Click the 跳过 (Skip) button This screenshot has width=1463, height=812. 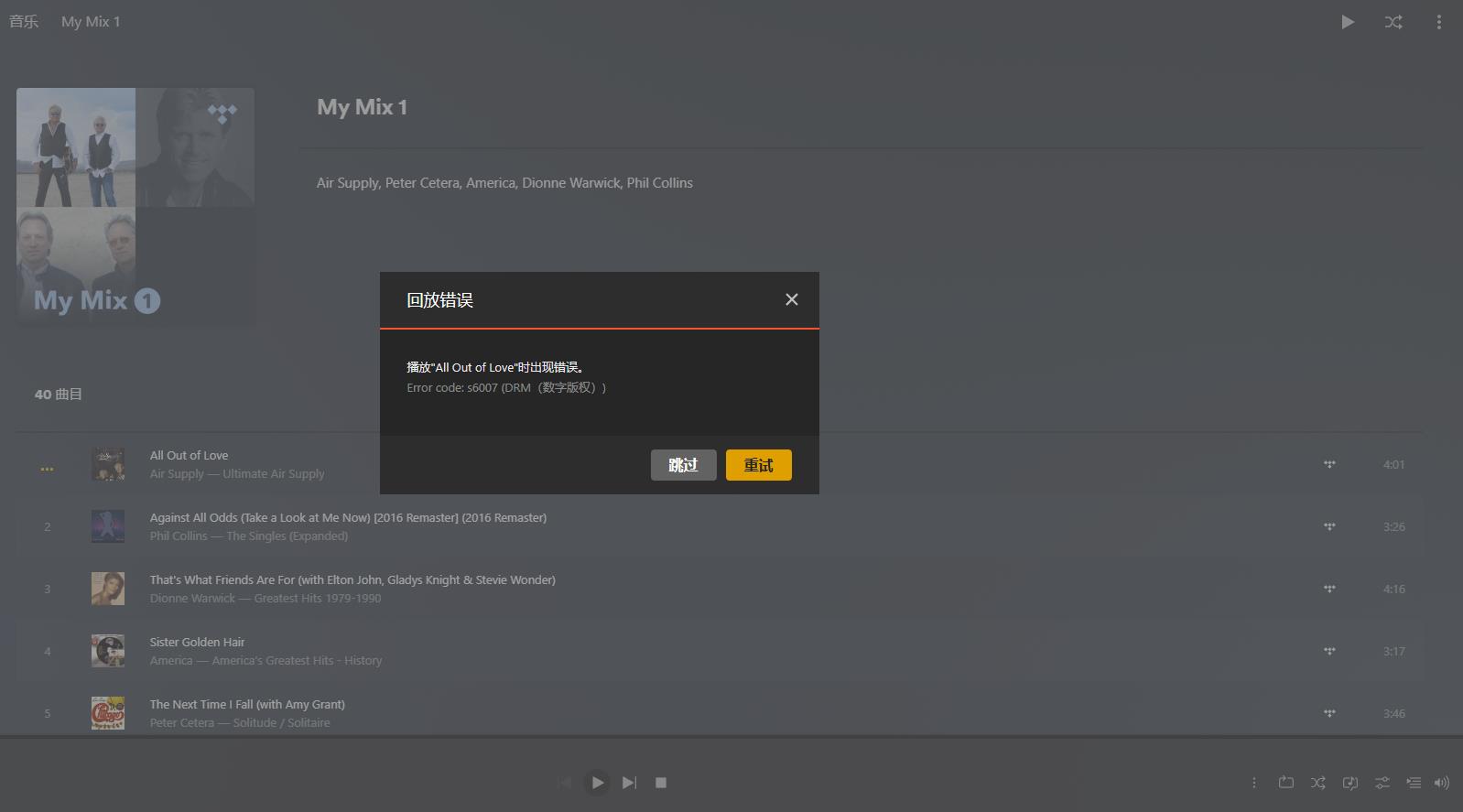[x=683, y=465]
